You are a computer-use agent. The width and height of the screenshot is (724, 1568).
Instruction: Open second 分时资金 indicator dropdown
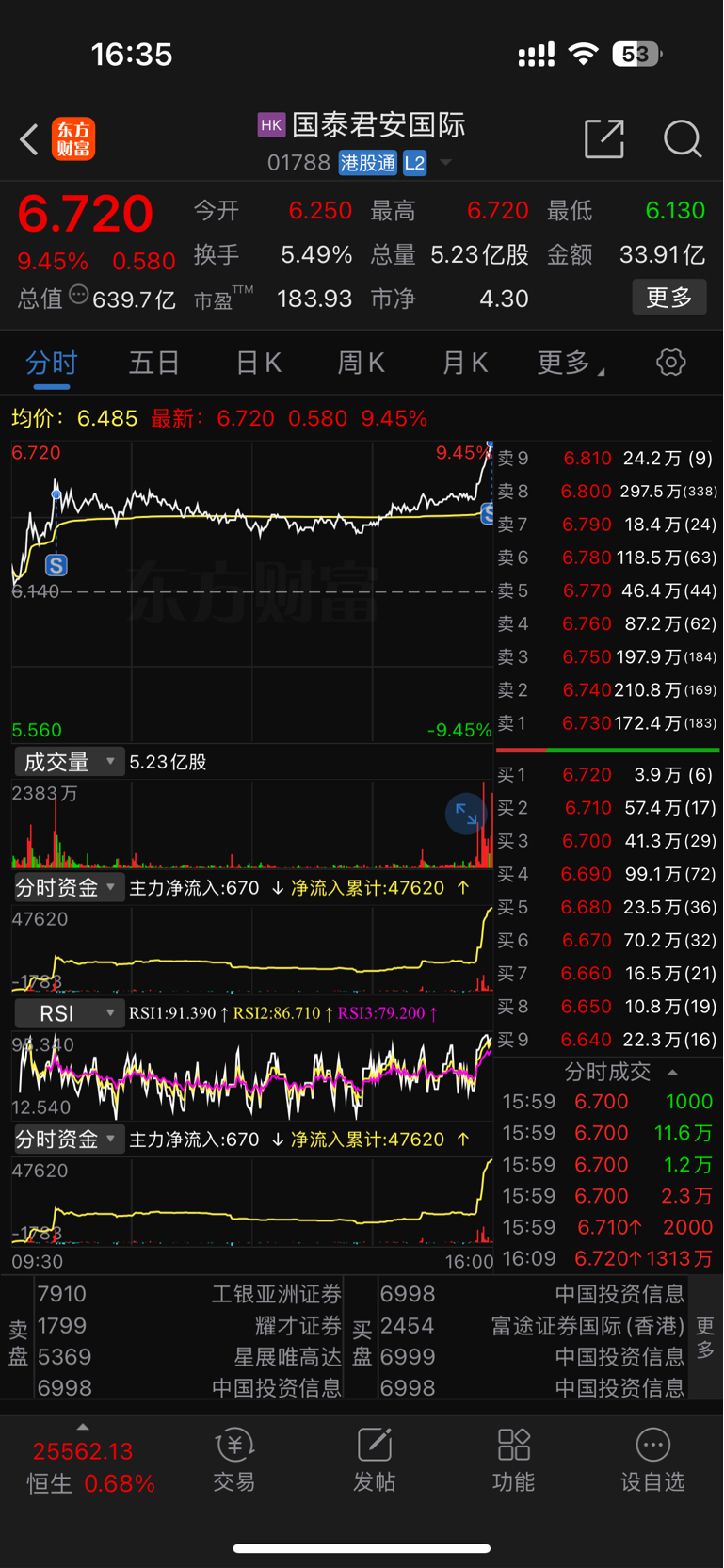69,1139
